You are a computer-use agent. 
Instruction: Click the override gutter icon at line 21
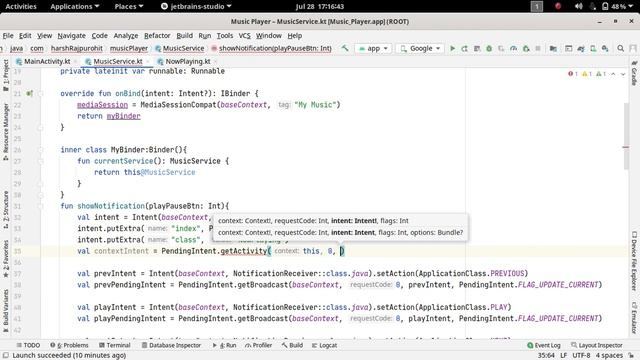tap(29, 93)
